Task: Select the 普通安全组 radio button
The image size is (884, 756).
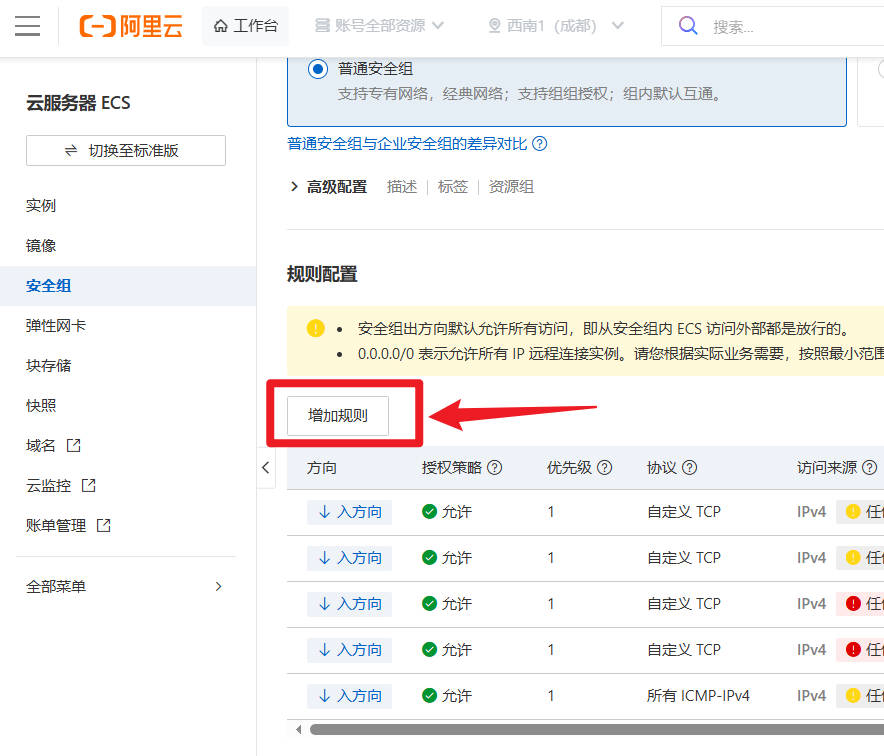Action: click(318, 69)
